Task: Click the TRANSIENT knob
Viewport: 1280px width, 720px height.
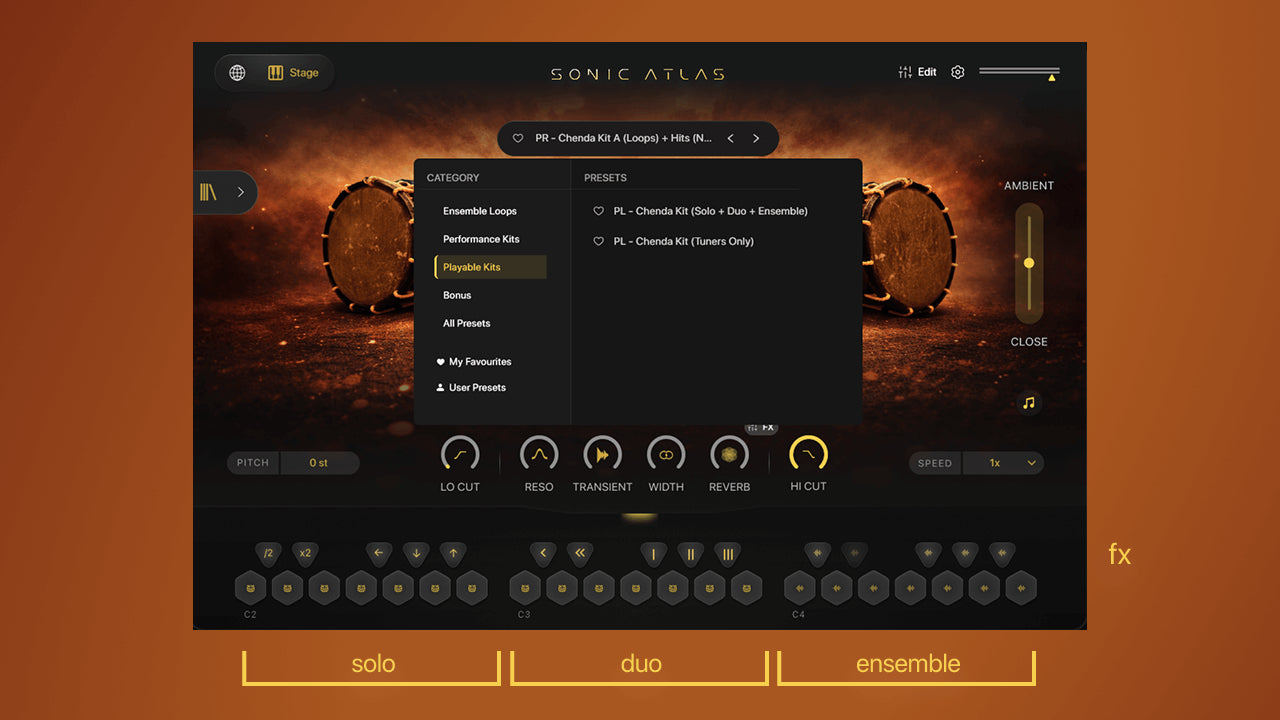Action: pos(602,455)
